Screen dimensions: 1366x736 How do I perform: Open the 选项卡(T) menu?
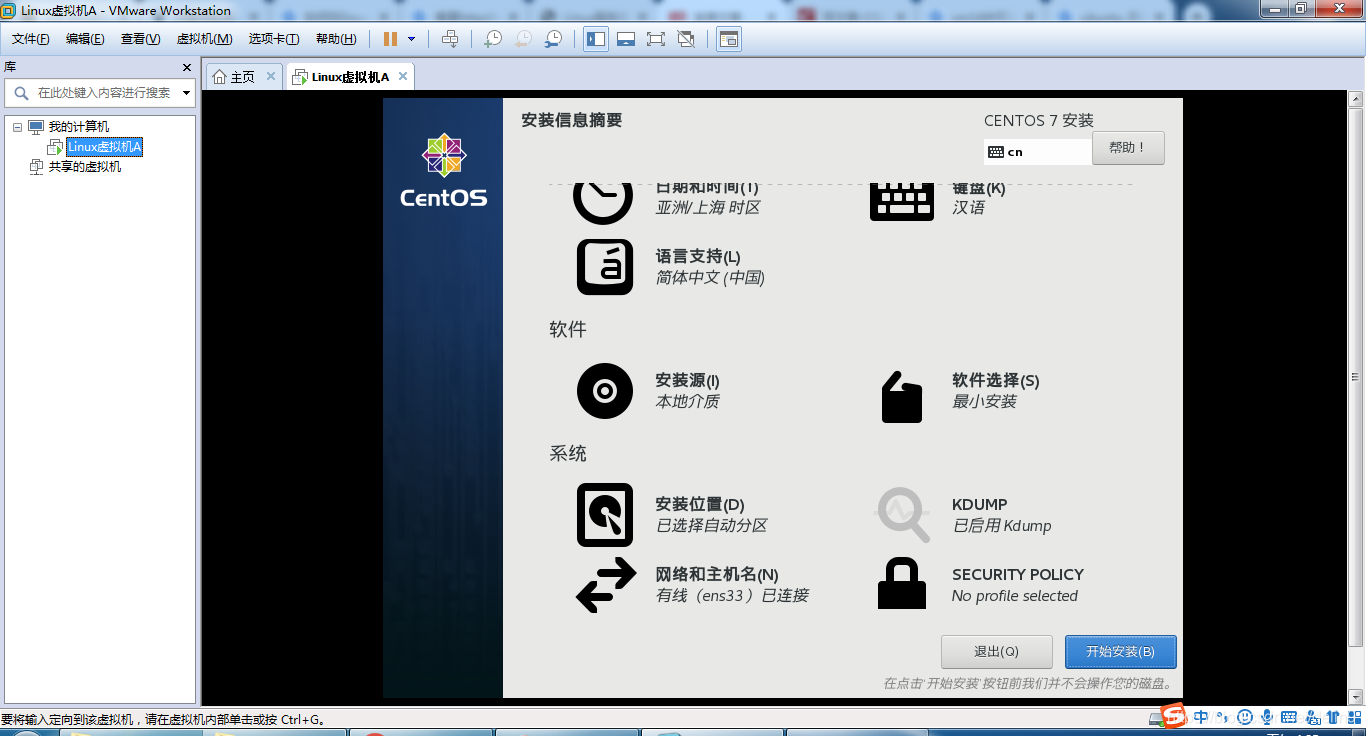click(x=274, y=39)
